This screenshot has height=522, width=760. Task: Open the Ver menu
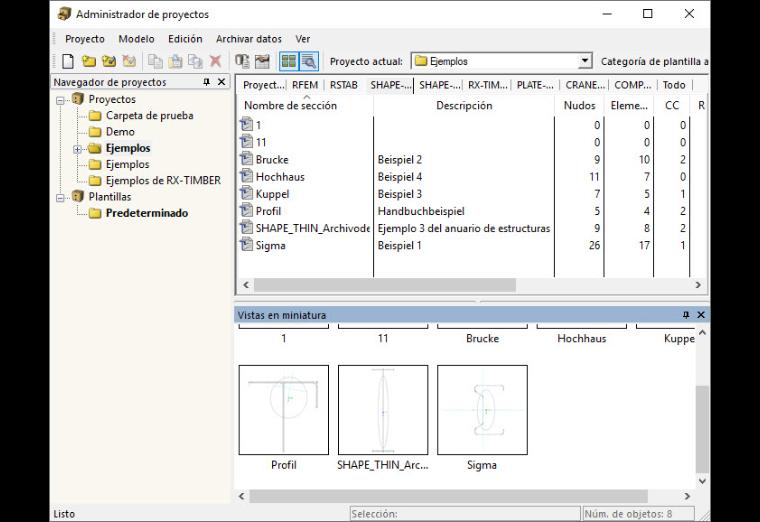point(302,39)
